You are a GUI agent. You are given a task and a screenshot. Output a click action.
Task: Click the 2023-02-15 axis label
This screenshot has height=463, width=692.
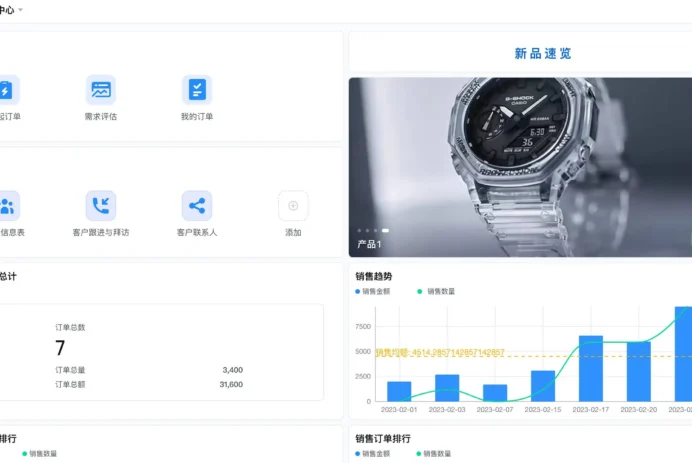[x=543, y=410]
